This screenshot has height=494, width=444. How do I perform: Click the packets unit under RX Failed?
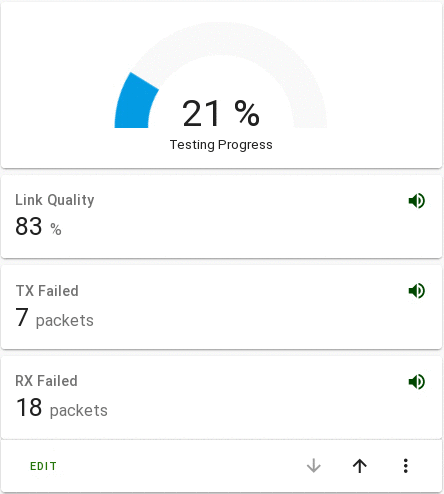pos(79,411)
